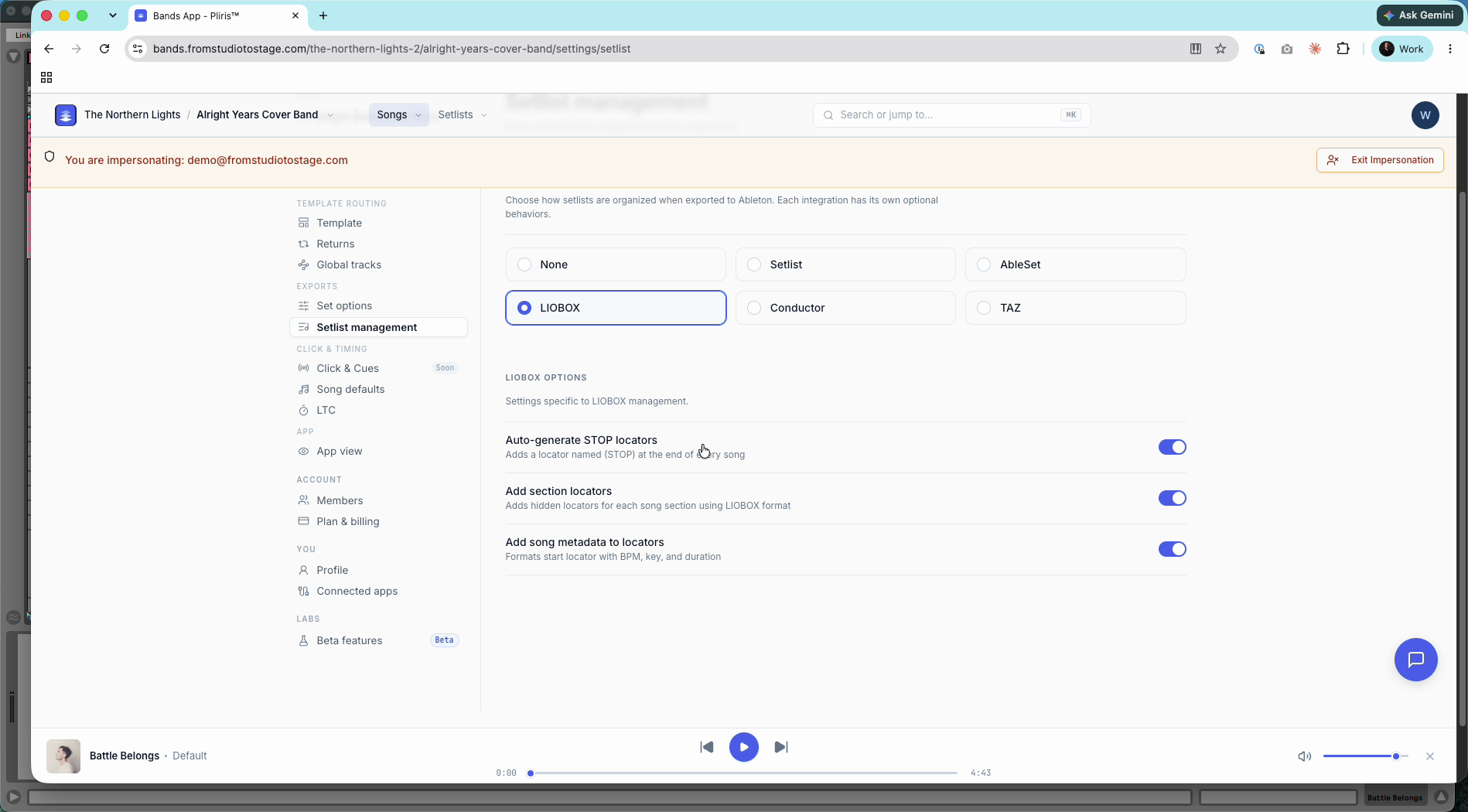
Task: Reload the current page
Action: pyautogui.click(x=104, y=49)
